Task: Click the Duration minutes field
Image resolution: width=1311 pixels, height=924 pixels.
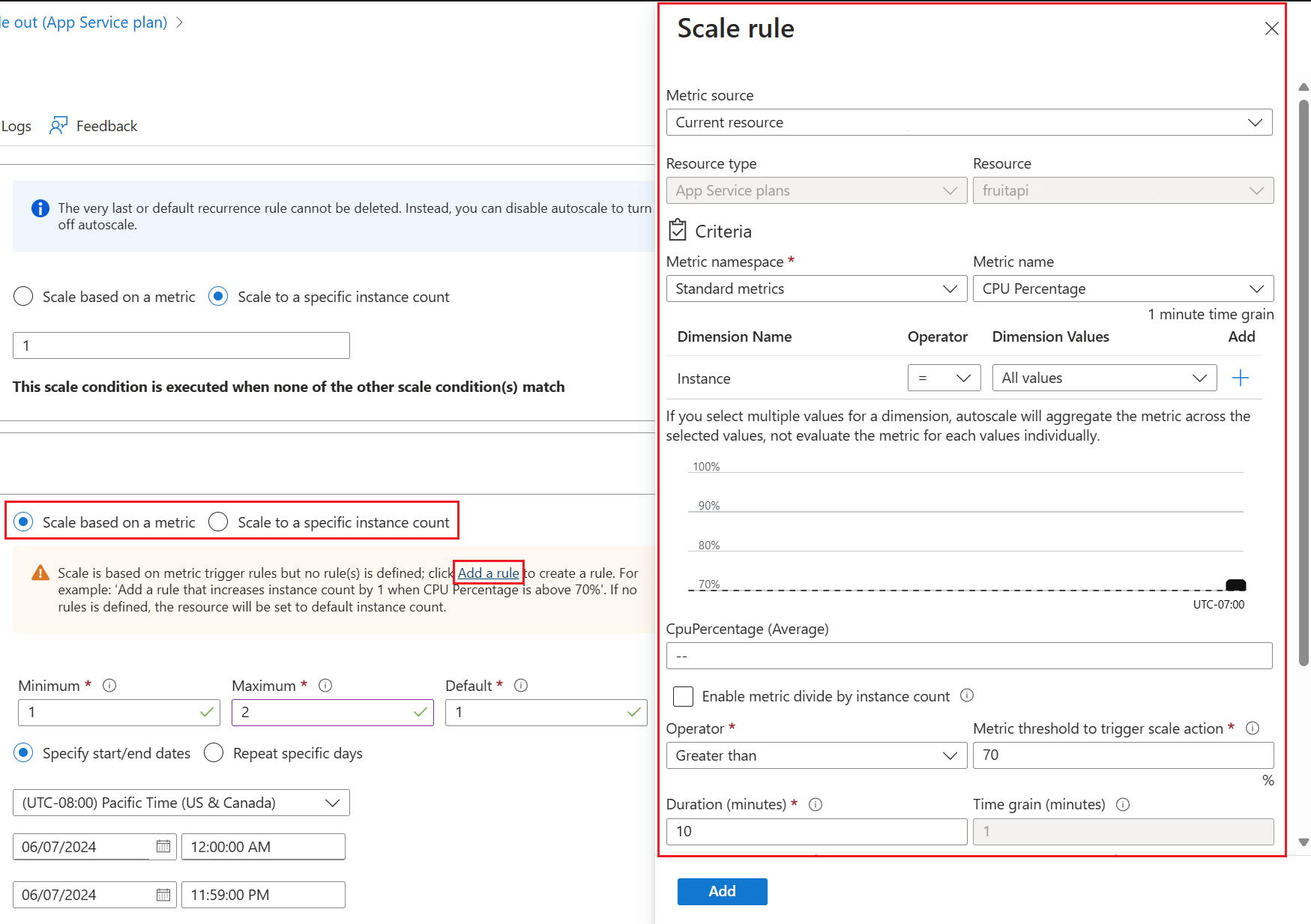Action: click(816, 831)
